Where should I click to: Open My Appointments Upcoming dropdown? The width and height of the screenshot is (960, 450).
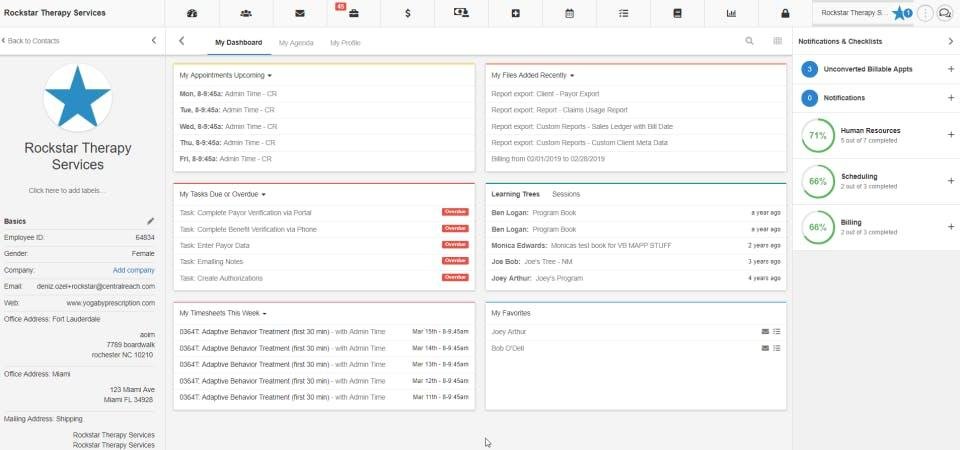226,75
